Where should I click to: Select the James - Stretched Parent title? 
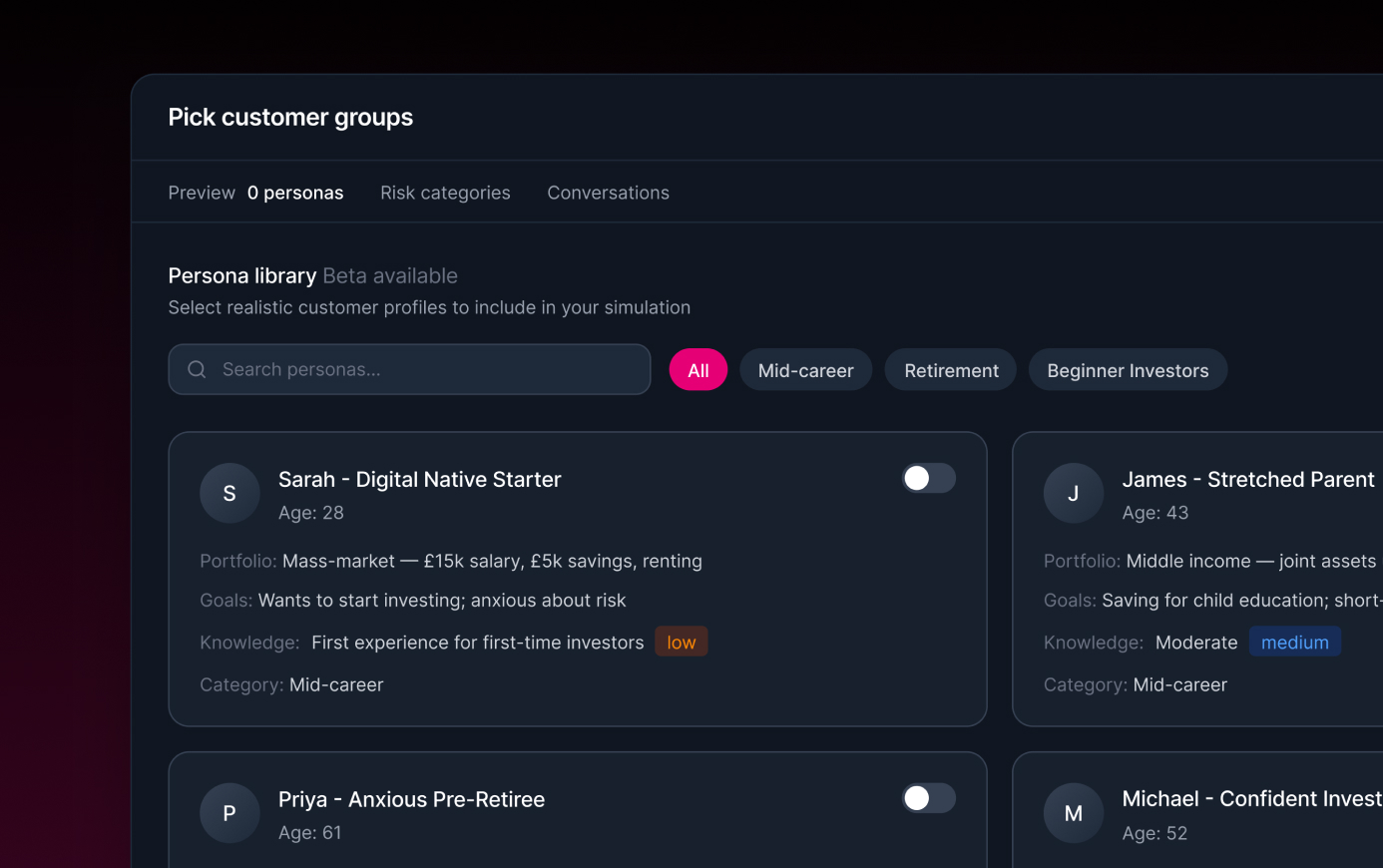(x=1248, y=479)
